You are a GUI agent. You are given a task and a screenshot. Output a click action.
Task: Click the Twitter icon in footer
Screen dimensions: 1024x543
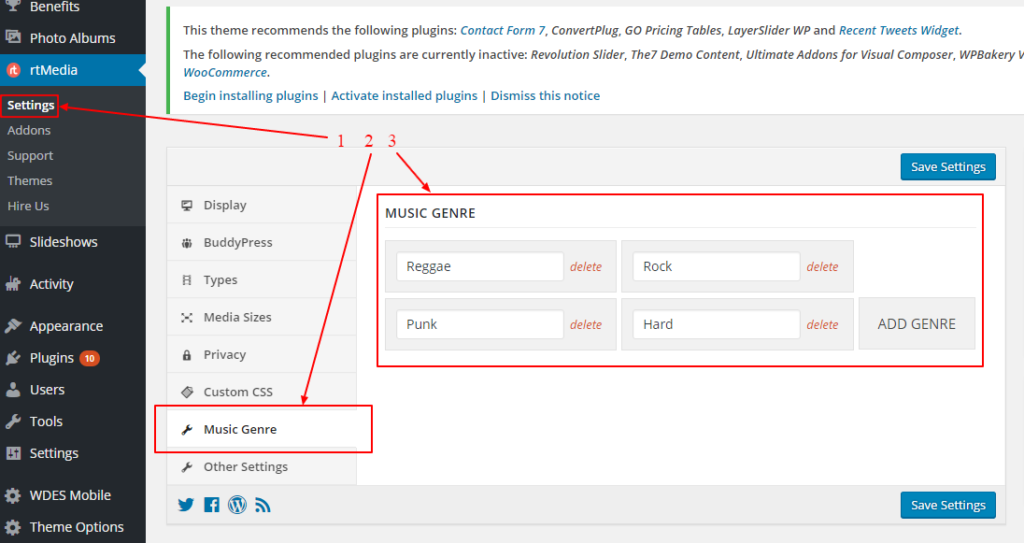(x=186, y=505)
